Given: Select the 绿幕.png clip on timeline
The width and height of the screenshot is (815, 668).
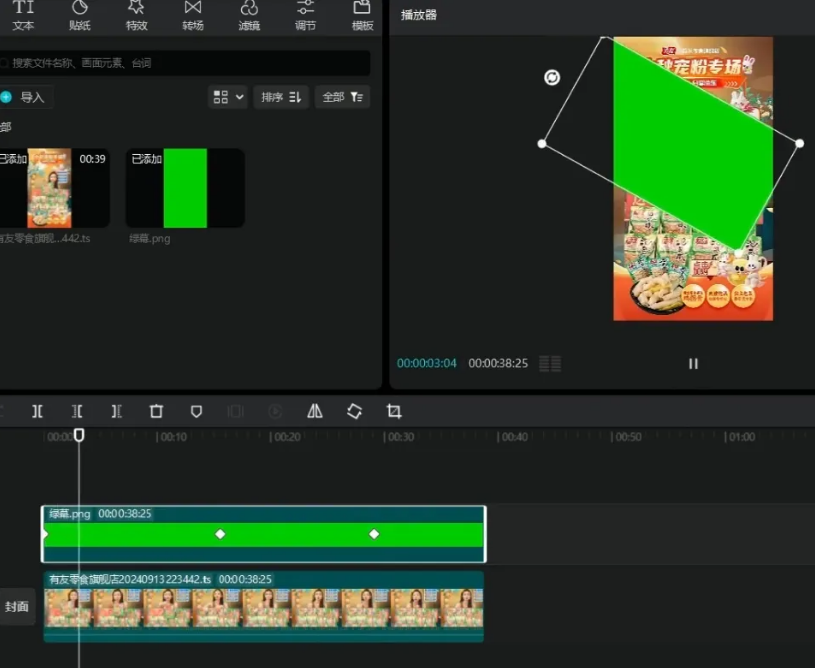Looking at the screenshot, I should pyautogui.click(x=264, y=534).
